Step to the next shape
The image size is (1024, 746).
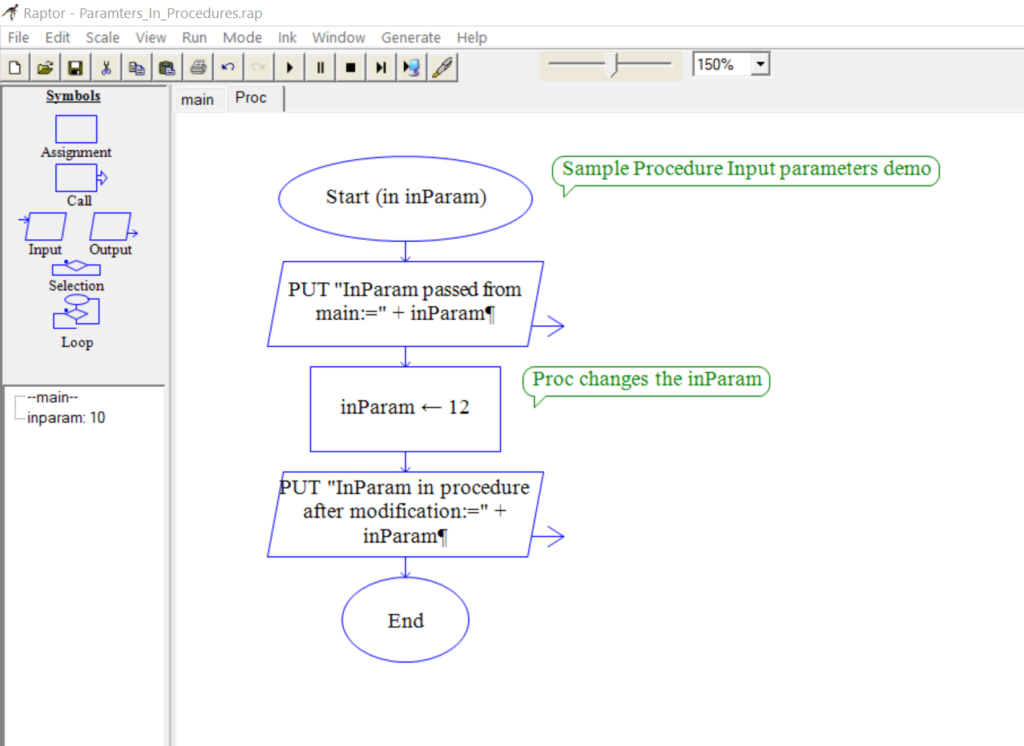pos(381,67)
